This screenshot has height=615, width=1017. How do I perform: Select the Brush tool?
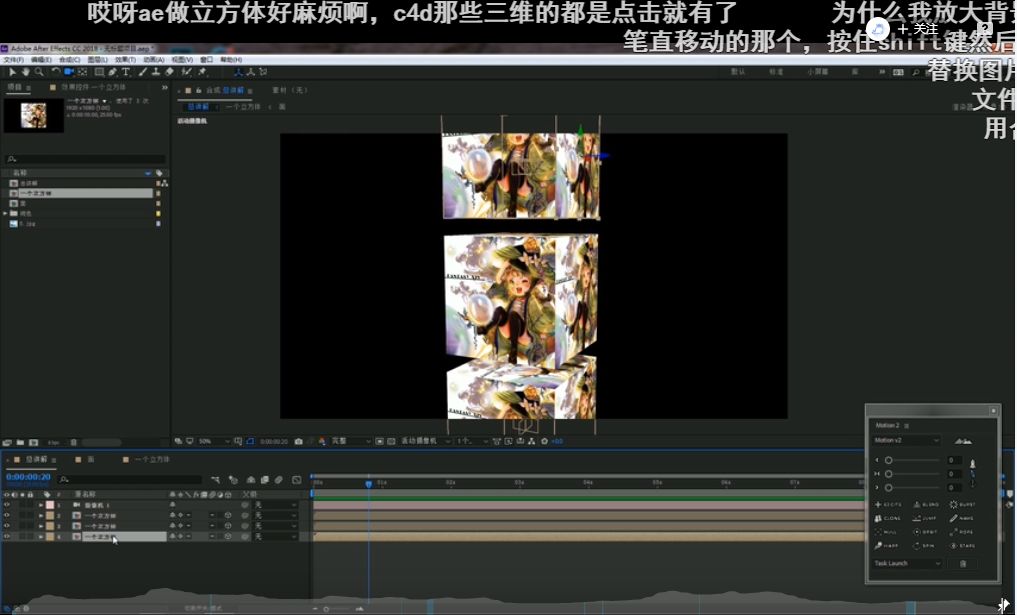pyautogui.click(x=143, y=72)
